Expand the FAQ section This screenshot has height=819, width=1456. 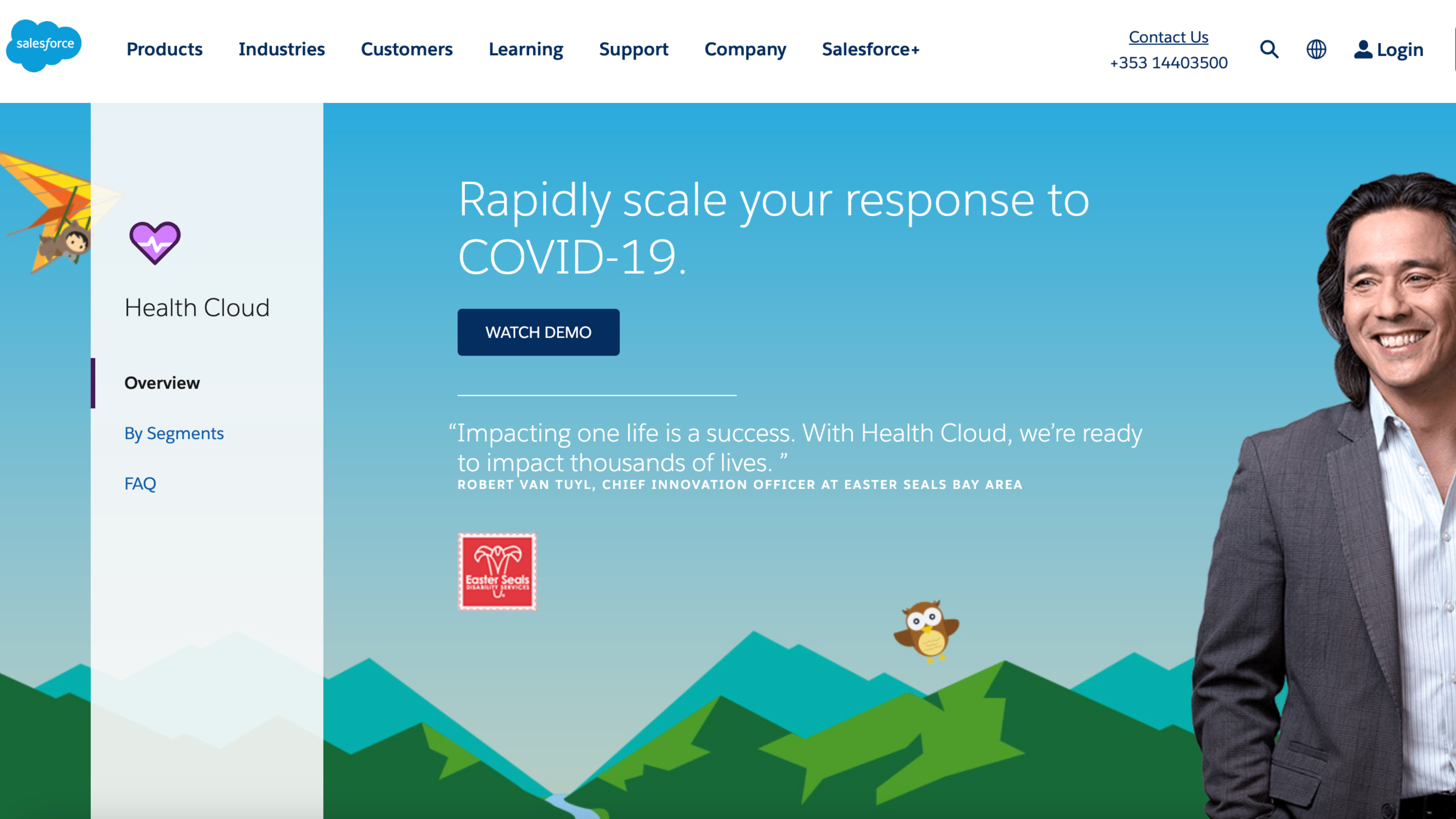(140, 483)
